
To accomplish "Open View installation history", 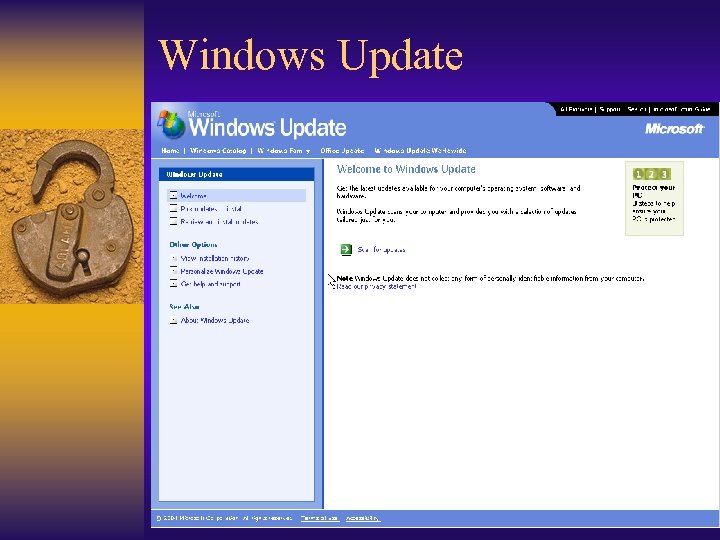I will [215, 259].
